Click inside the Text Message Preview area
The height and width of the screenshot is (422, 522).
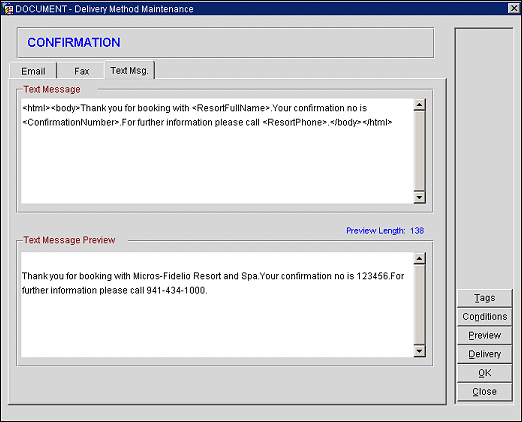(x=217, y=305)
